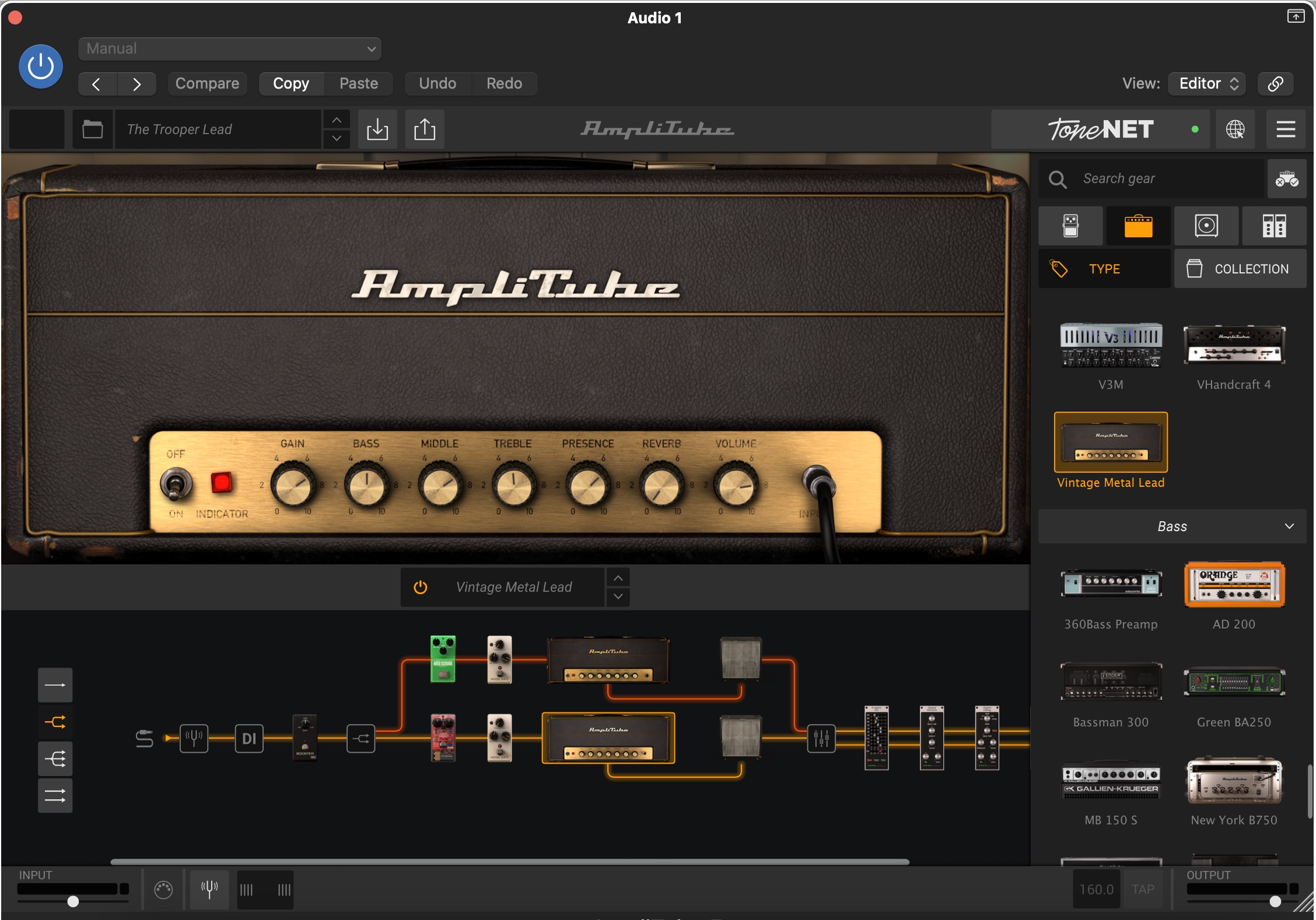Open the preset browser folder icon
1316x920 pixels.
(92, 129)
